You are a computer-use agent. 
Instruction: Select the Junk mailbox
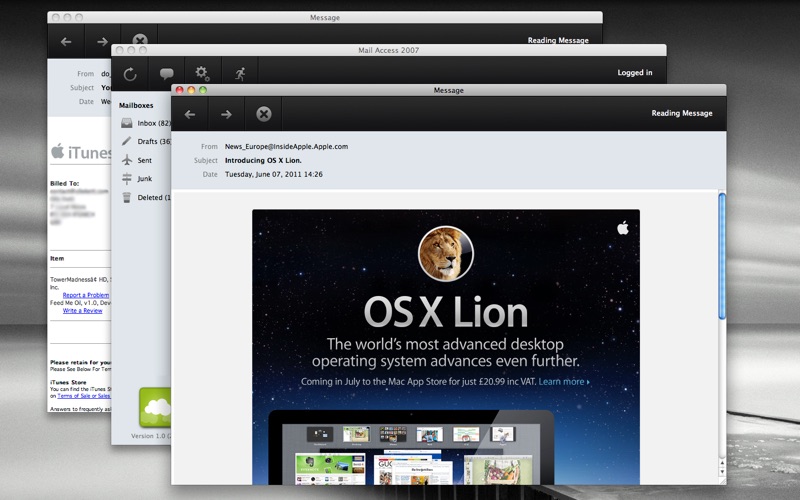[145, 178]
